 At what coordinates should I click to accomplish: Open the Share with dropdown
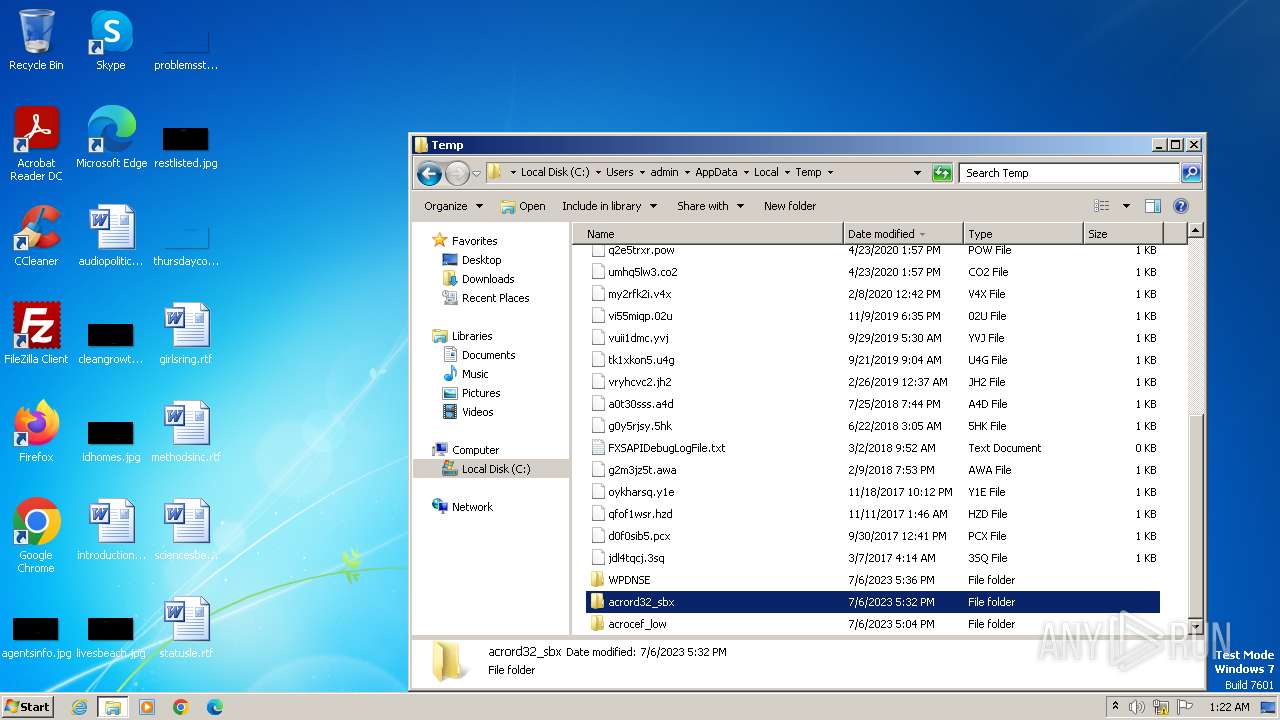(710, 206)
